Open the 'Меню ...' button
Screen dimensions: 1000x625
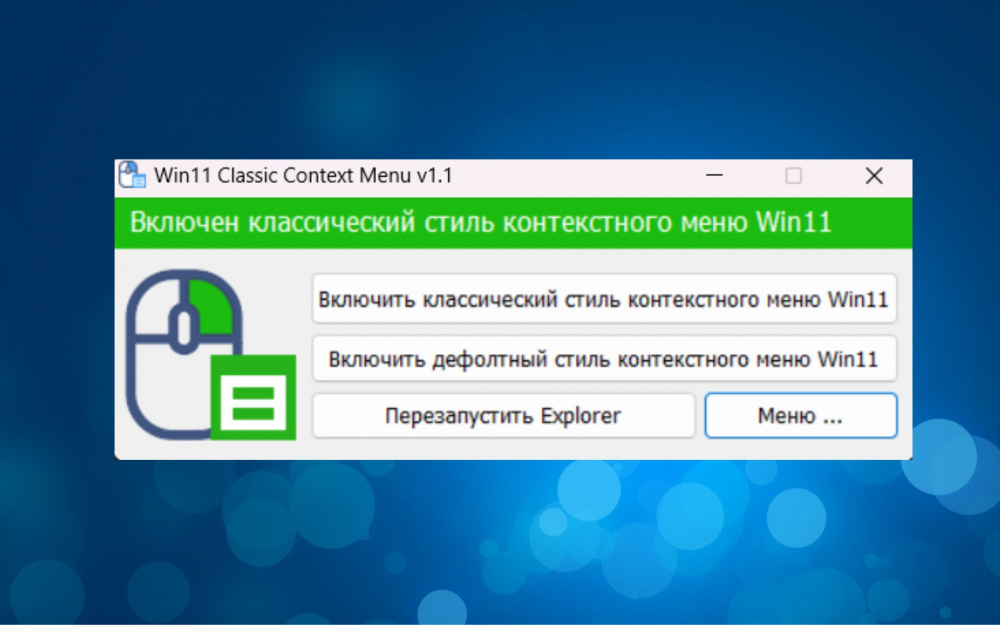tap(801, 416)
